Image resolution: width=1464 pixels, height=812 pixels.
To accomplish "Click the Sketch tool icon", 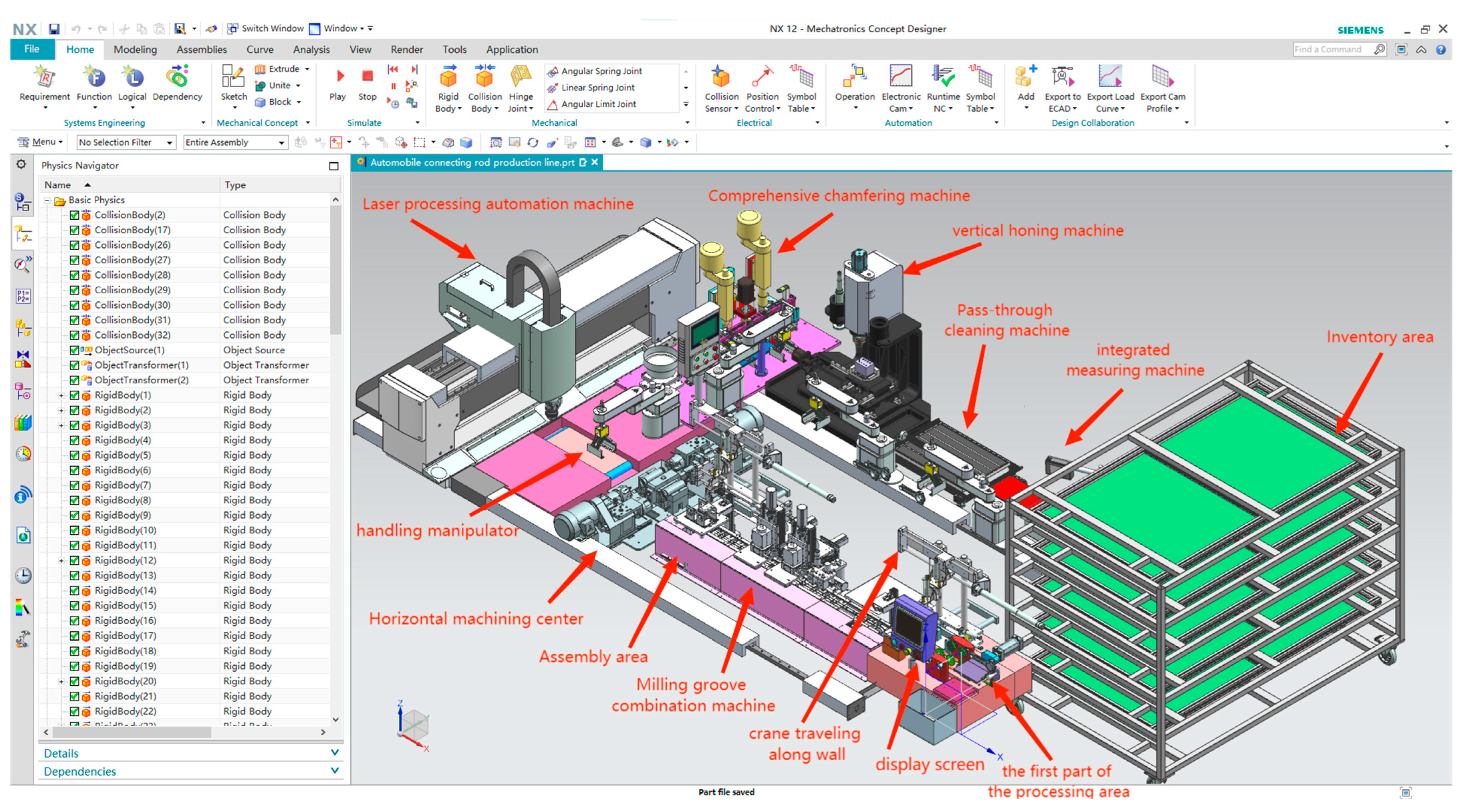I will point(234,78).
